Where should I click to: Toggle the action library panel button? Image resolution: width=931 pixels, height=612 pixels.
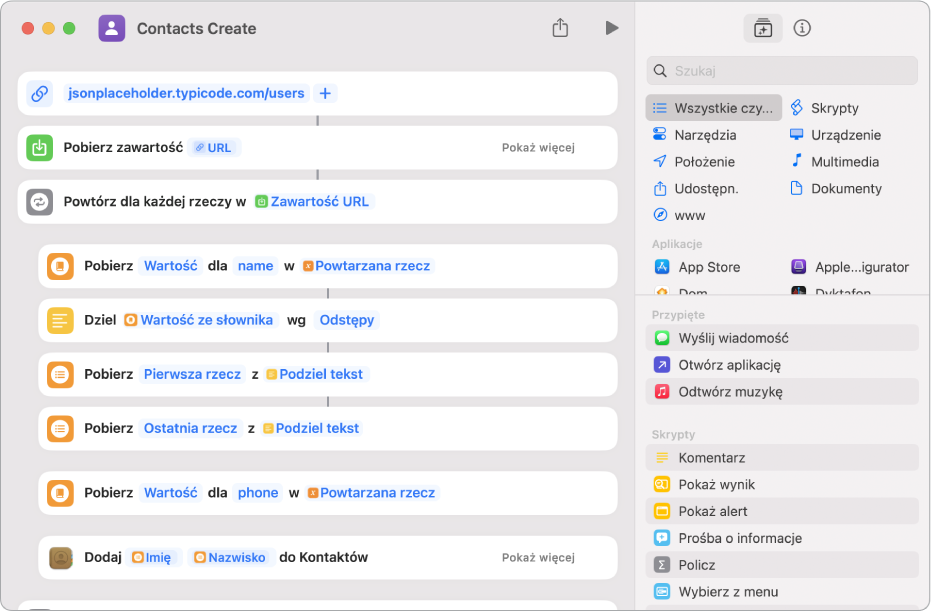coord(762,28)
